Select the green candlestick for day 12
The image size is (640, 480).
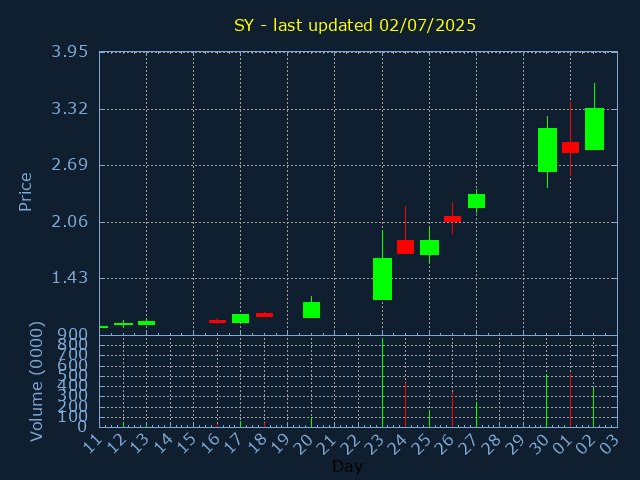pyautogui.click(x=123, y=324)
